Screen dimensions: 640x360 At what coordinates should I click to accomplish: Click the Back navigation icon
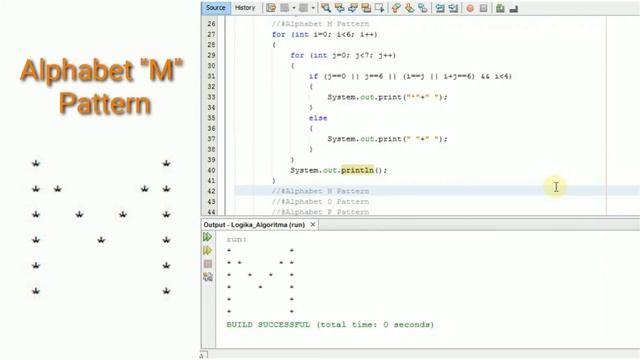click(x=284, y=8)
